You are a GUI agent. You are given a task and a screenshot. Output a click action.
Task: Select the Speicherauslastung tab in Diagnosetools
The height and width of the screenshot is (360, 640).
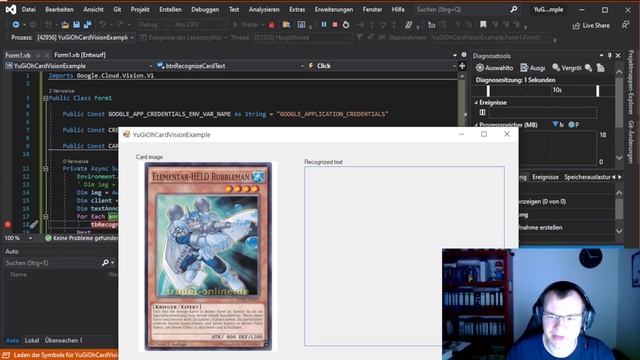coord(587,177)
